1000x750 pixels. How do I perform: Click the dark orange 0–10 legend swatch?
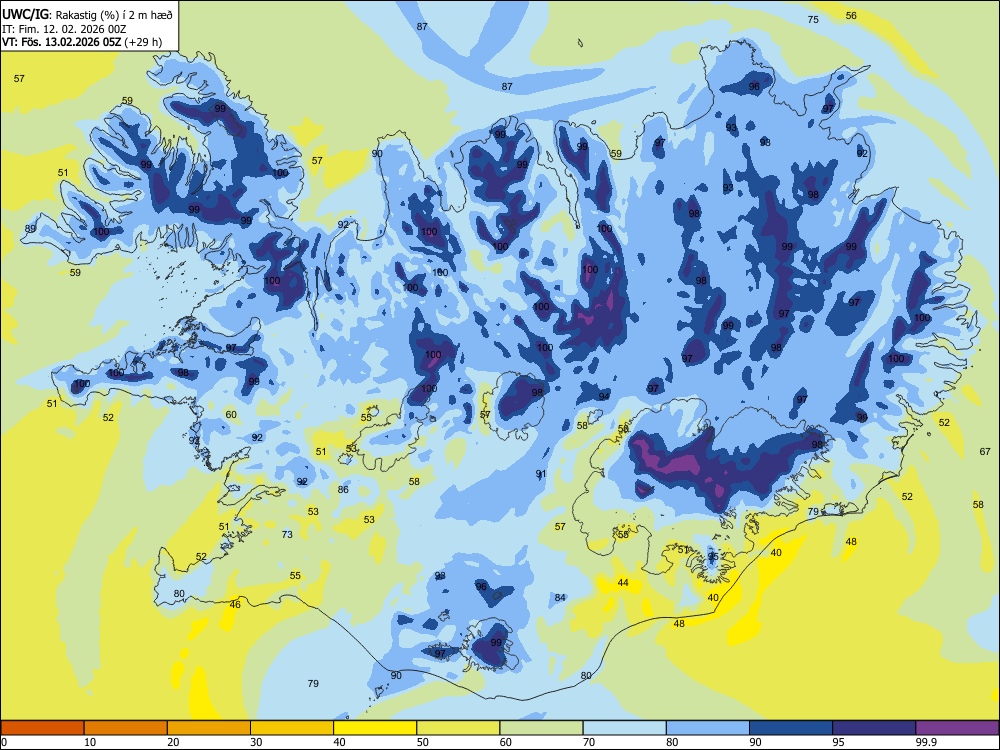(x=42, y=728)
